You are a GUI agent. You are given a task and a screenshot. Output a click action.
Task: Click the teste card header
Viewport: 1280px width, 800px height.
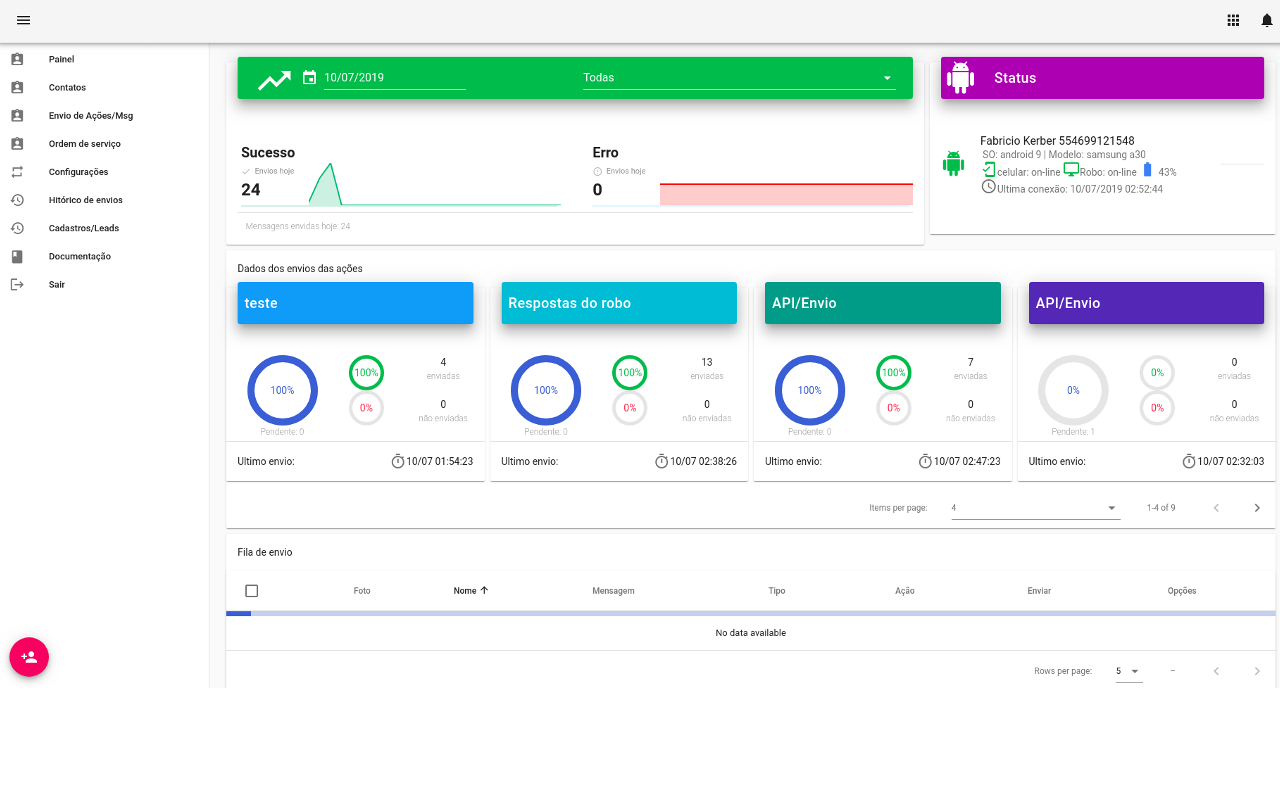click(355, 303)
